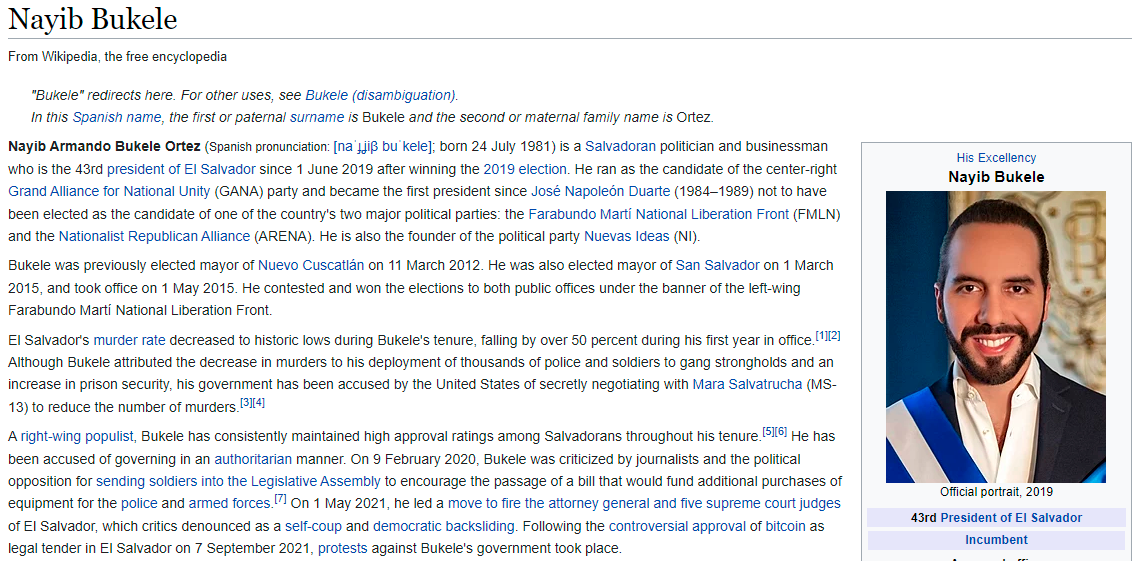Jump to citation [3]

pos(246,403)
